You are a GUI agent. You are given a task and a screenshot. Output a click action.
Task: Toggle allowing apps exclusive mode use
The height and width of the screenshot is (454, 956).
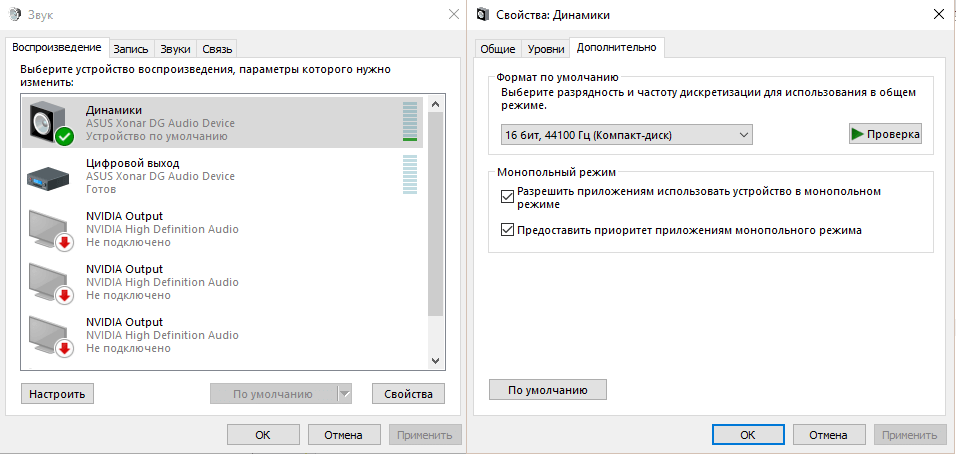click(507, 197)
